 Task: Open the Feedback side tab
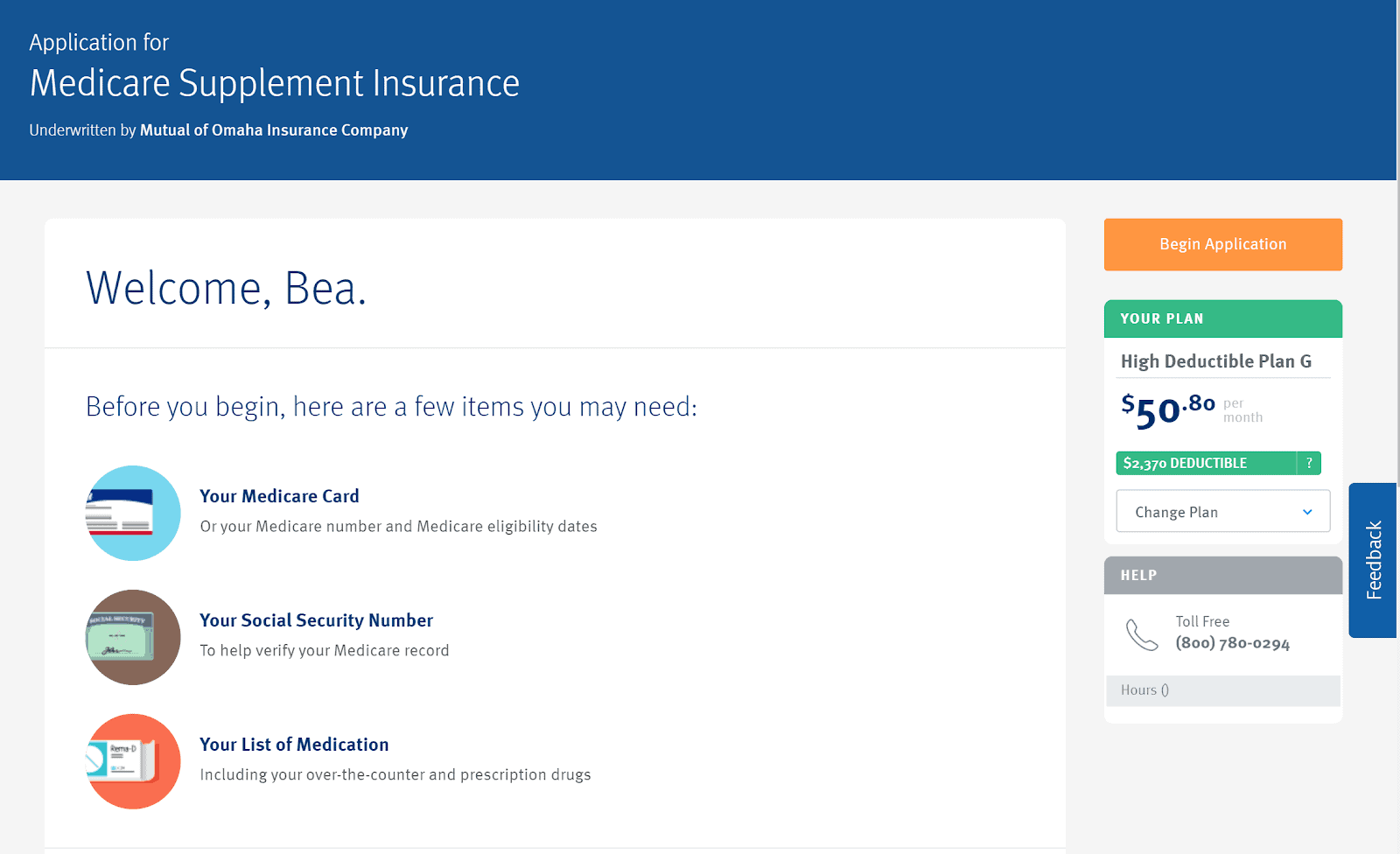1373,560
